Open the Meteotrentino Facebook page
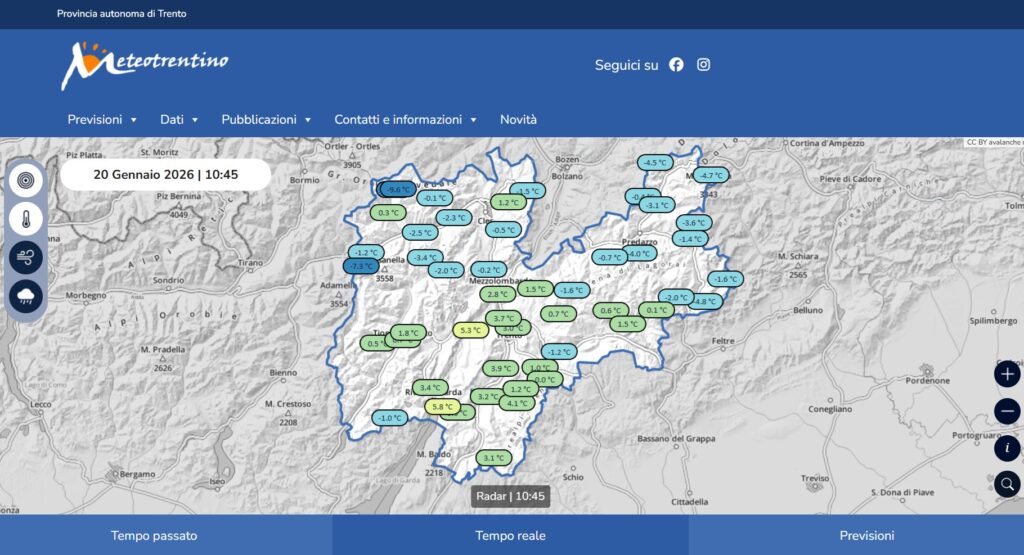This screenshot has width=1024, height=555. coord(676,65)
